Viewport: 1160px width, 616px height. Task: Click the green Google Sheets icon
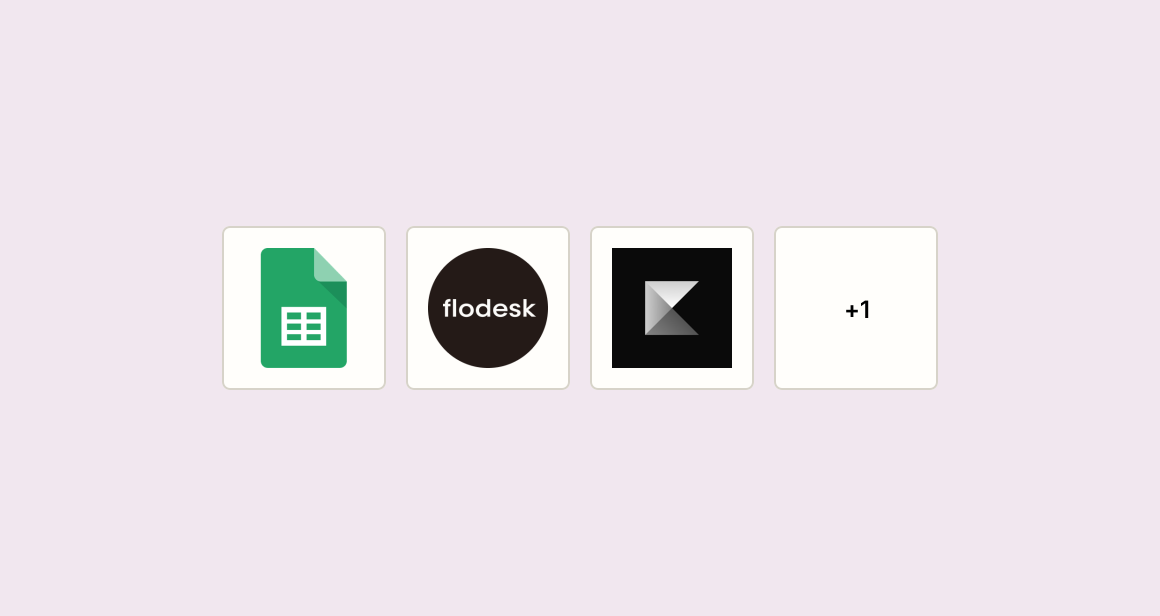(x=303, y=308)
